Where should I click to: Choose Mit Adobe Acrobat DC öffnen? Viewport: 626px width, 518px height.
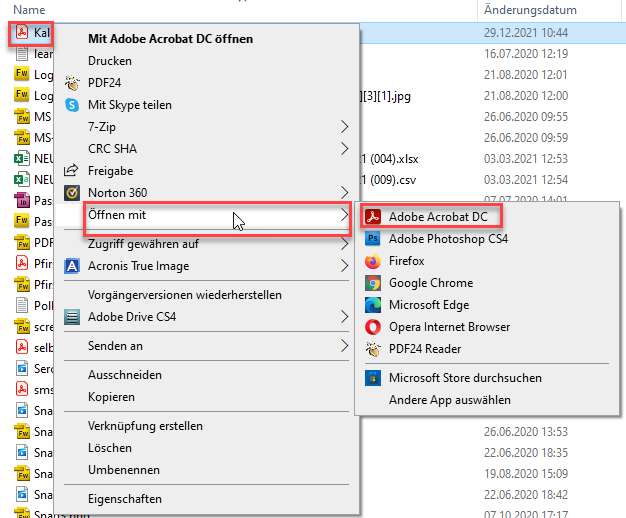170,39
